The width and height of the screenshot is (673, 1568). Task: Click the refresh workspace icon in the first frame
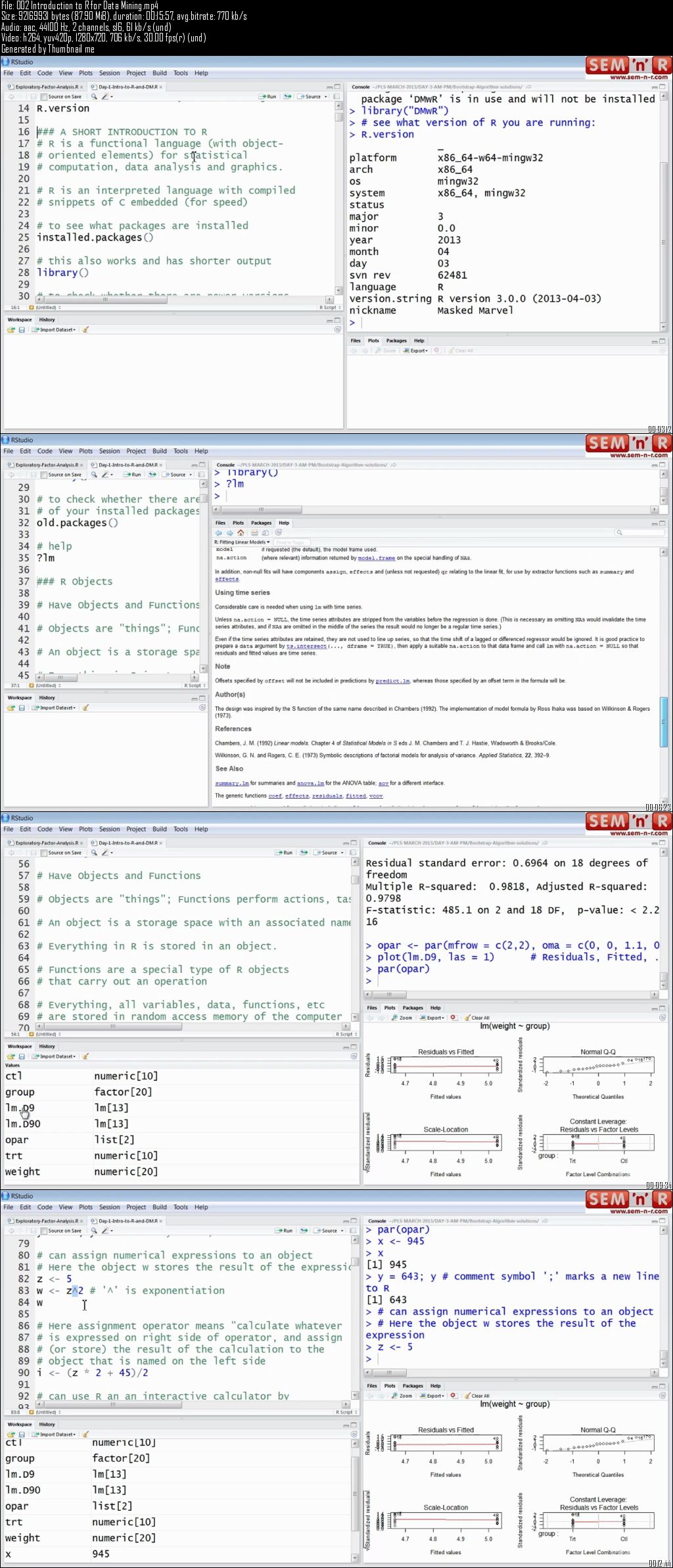tap(338, 330)
